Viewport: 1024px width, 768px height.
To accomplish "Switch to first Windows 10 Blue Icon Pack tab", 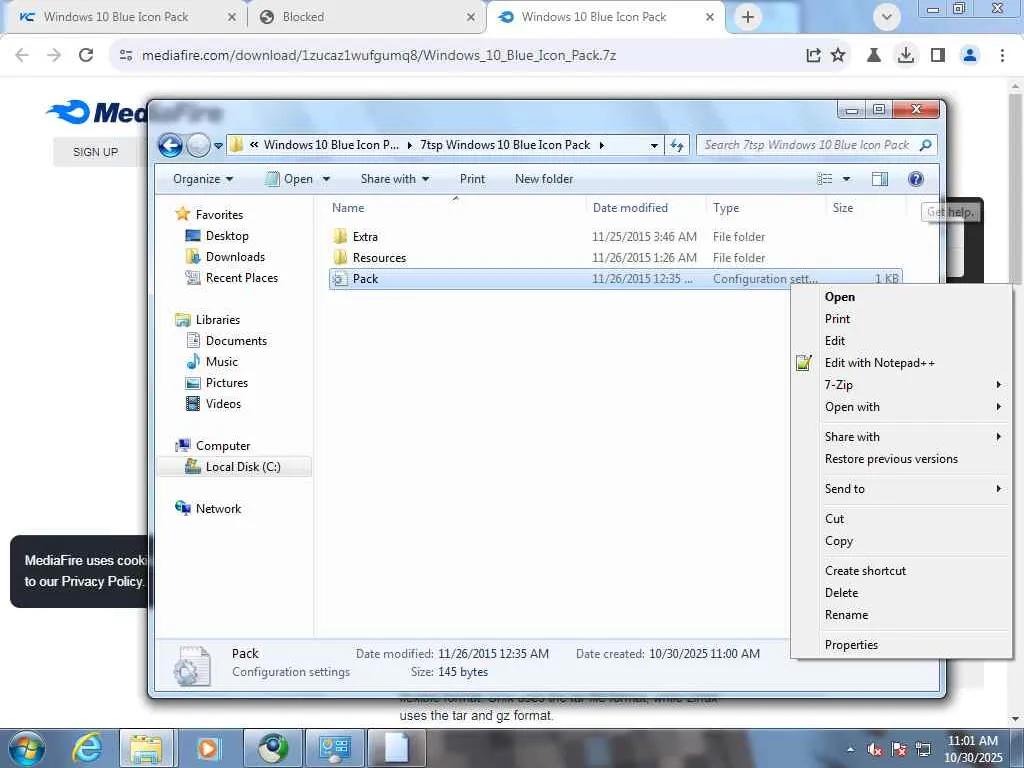I will coord(124,17).
